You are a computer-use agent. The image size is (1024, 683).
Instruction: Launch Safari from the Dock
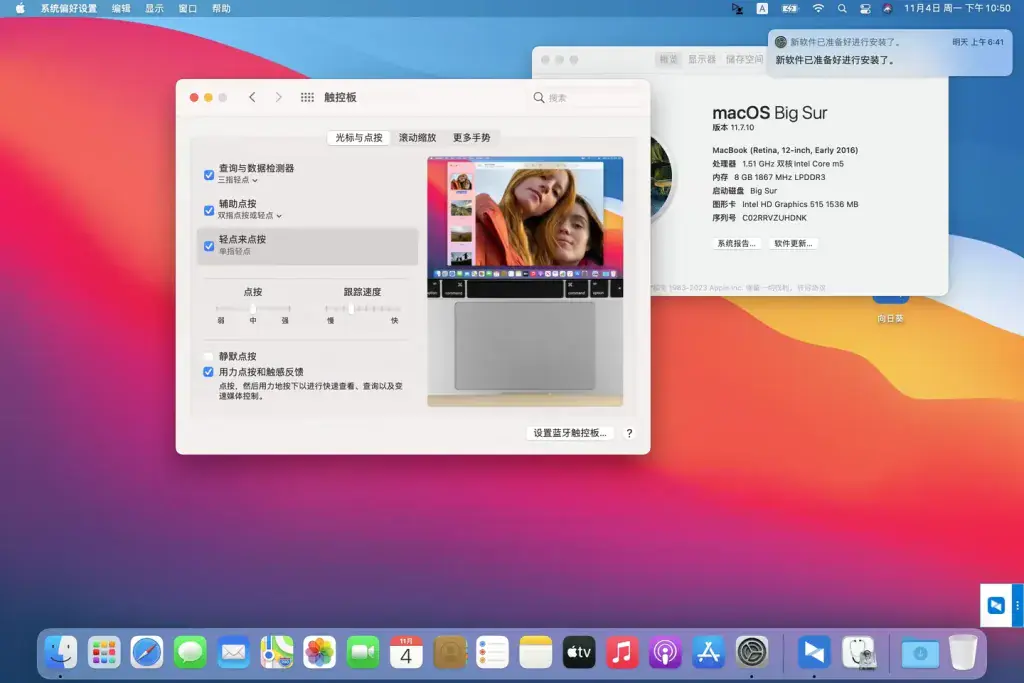tap(147, 652)
